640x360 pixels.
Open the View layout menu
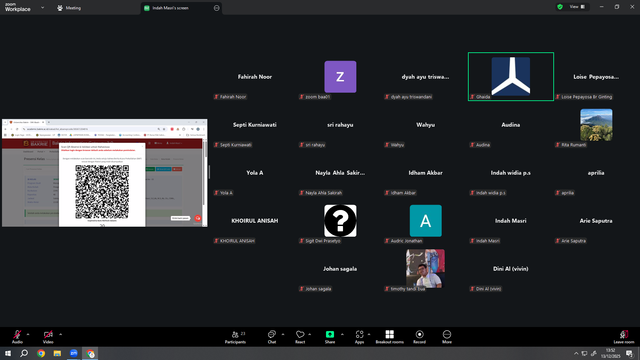coord(577,7)
